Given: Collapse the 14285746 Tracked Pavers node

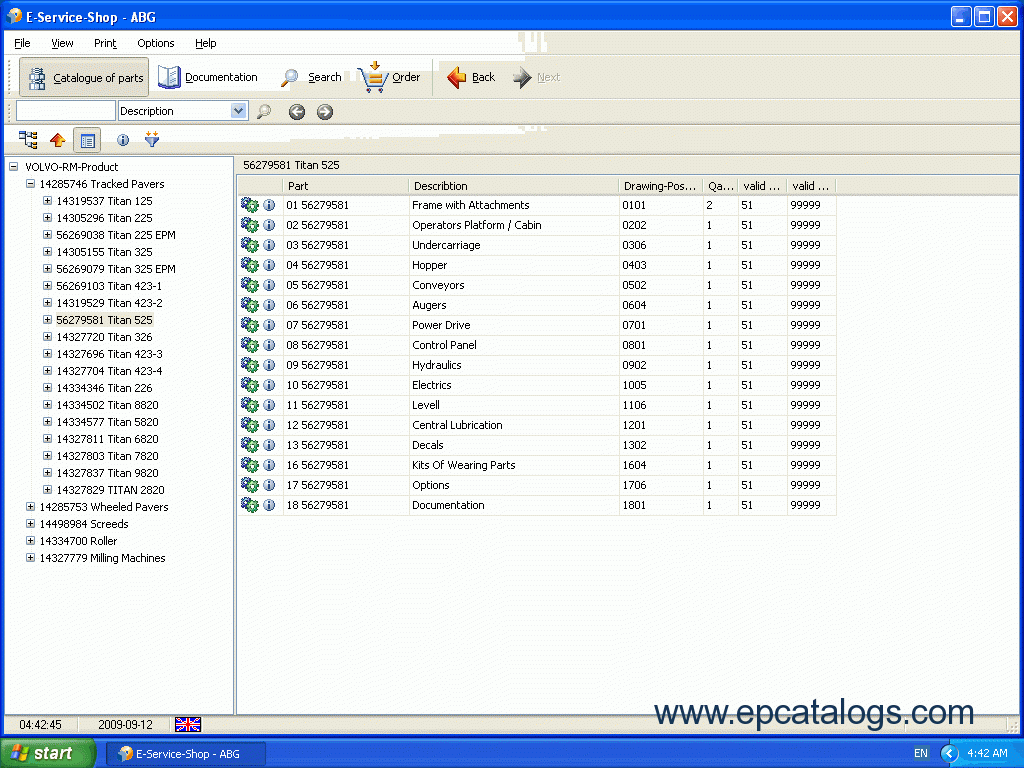Looking at the screenshot, I should (30, 184).
